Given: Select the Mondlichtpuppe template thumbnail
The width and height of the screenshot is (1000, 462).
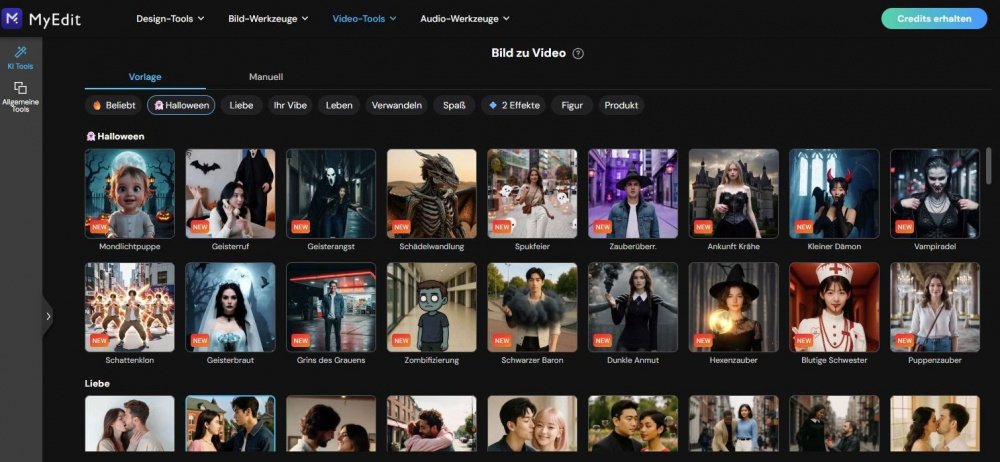Looking at the screenshot, I should [130, 193].
